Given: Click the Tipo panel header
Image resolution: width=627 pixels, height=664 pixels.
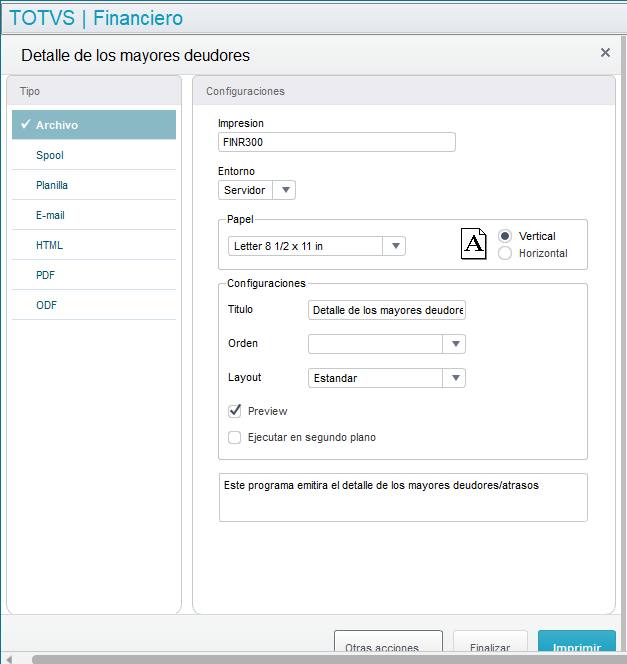Looking at the screenshot, I should click(94, 91).
